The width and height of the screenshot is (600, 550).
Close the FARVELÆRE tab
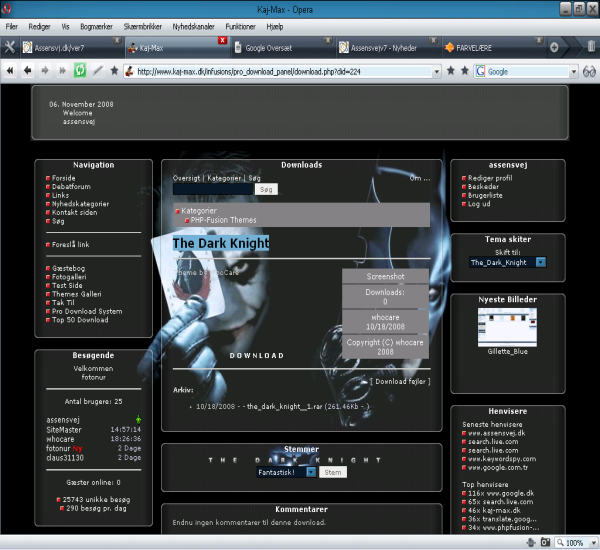[x=539, y=40]
